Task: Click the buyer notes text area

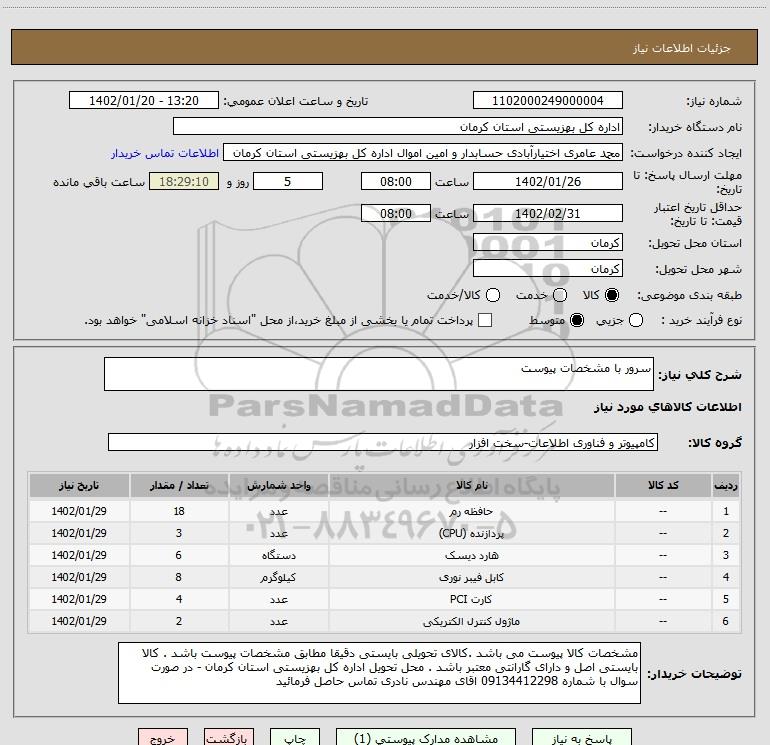Action: coord(379,673)
